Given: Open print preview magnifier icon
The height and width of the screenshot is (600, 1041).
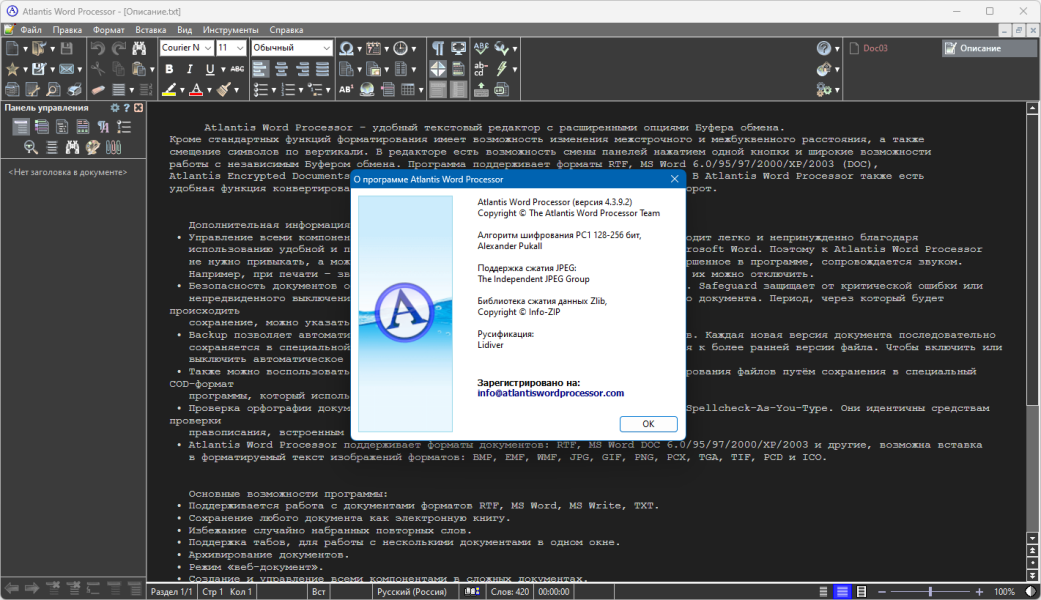Looking at the screenshot, I should (53, 90).
